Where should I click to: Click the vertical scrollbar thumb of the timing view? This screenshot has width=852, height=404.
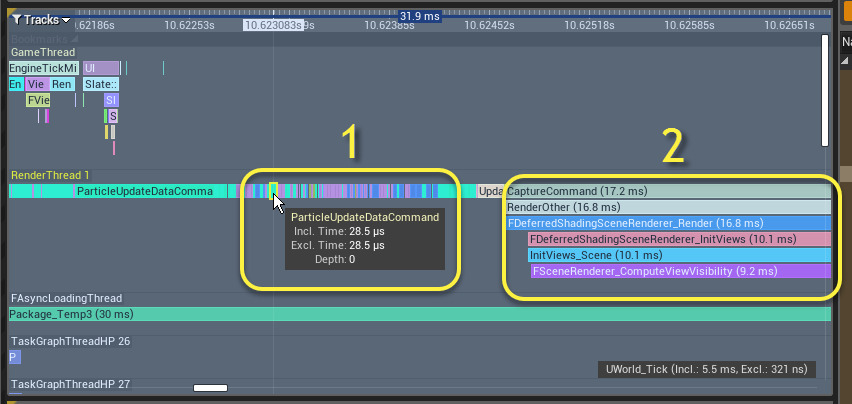pyautogui.click(x=825, y=90)
